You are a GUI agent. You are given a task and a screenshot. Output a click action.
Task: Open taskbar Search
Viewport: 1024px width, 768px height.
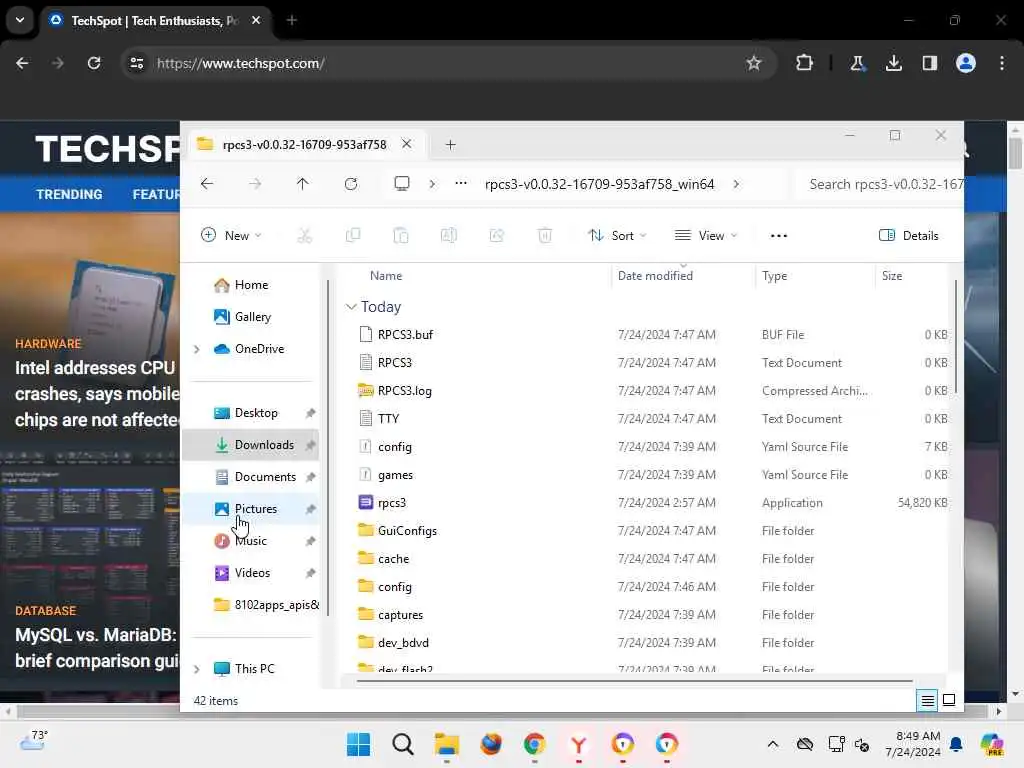coord(402,744)
